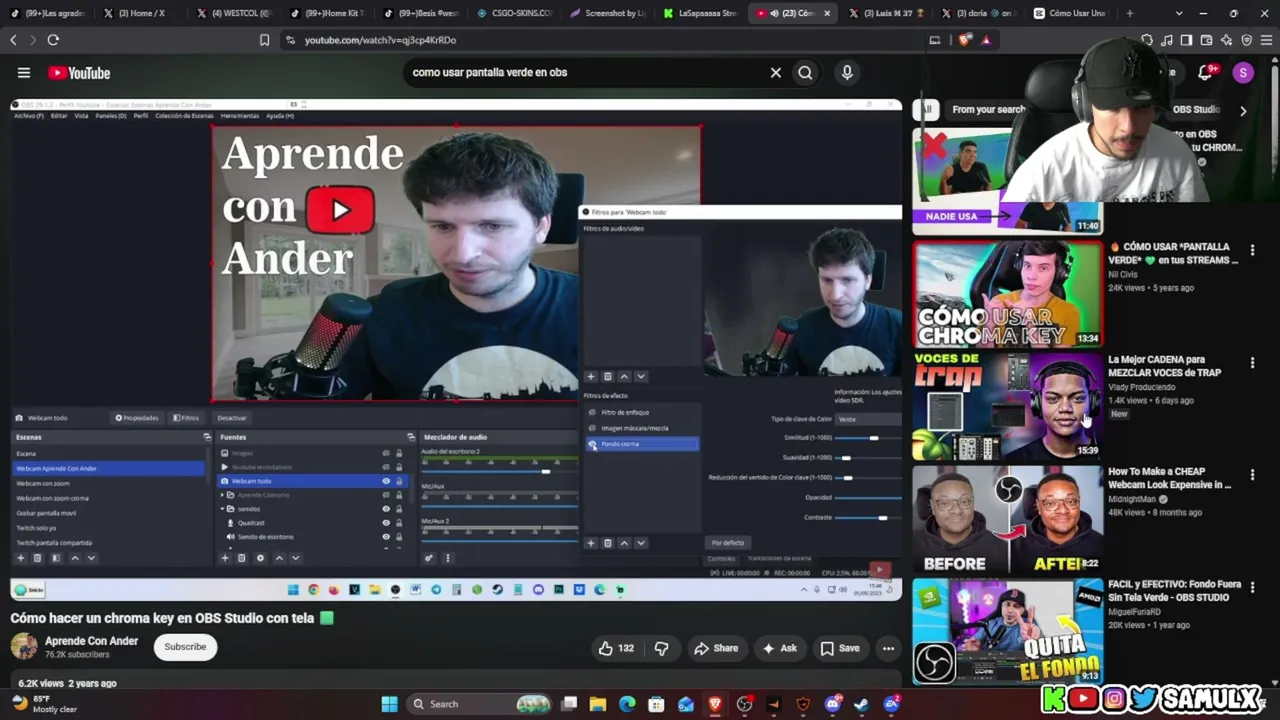
Task: Toggle the browser sidebar panel icon
Action: coord(1186,40)
